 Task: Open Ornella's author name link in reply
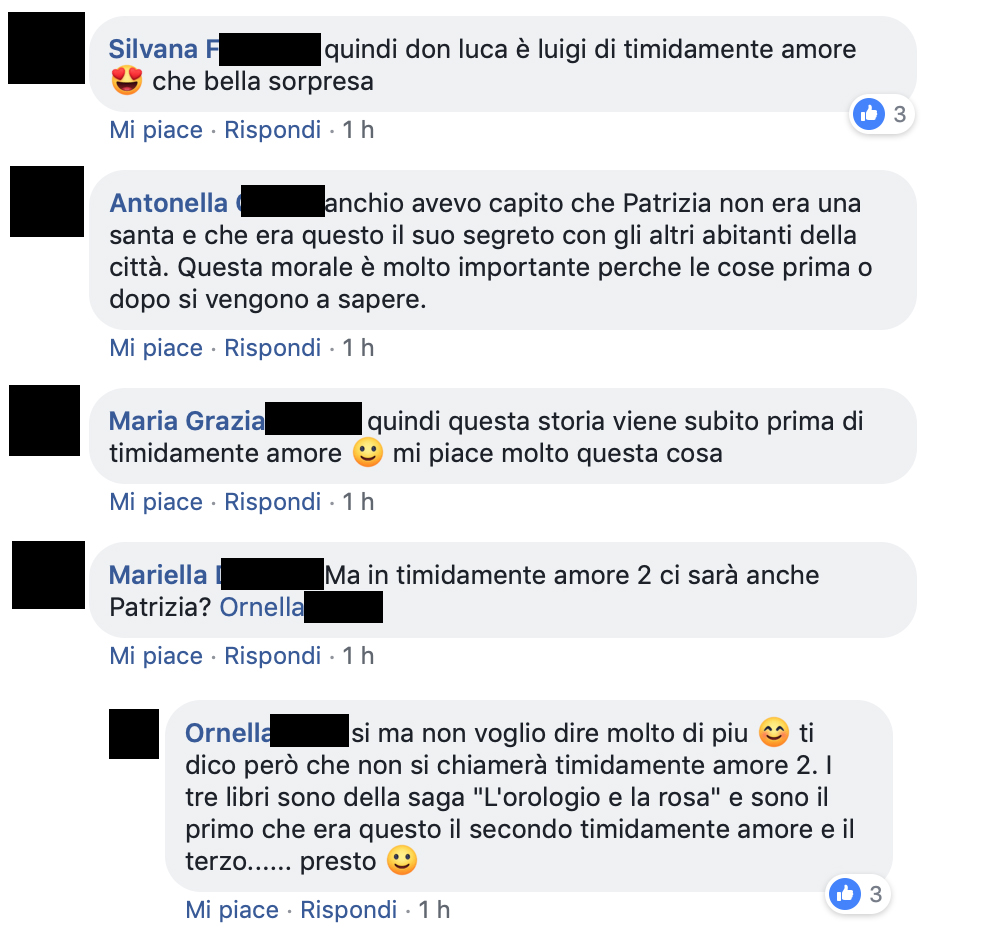tap(267, 733)
